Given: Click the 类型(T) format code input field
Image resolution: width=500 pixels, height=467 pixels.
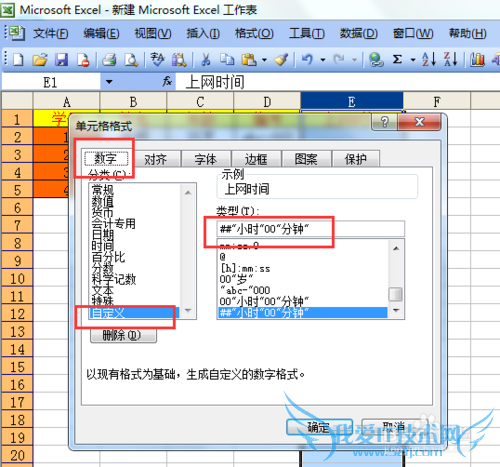Looking at the screenshot, I should pos(311,229).
